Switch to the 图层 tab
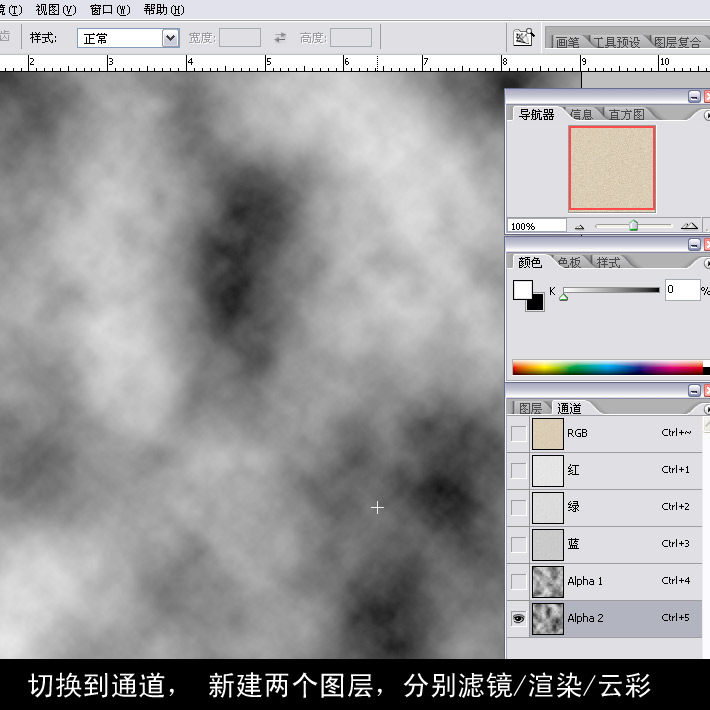Screen dimensions: 710x710 pos(530,408)
